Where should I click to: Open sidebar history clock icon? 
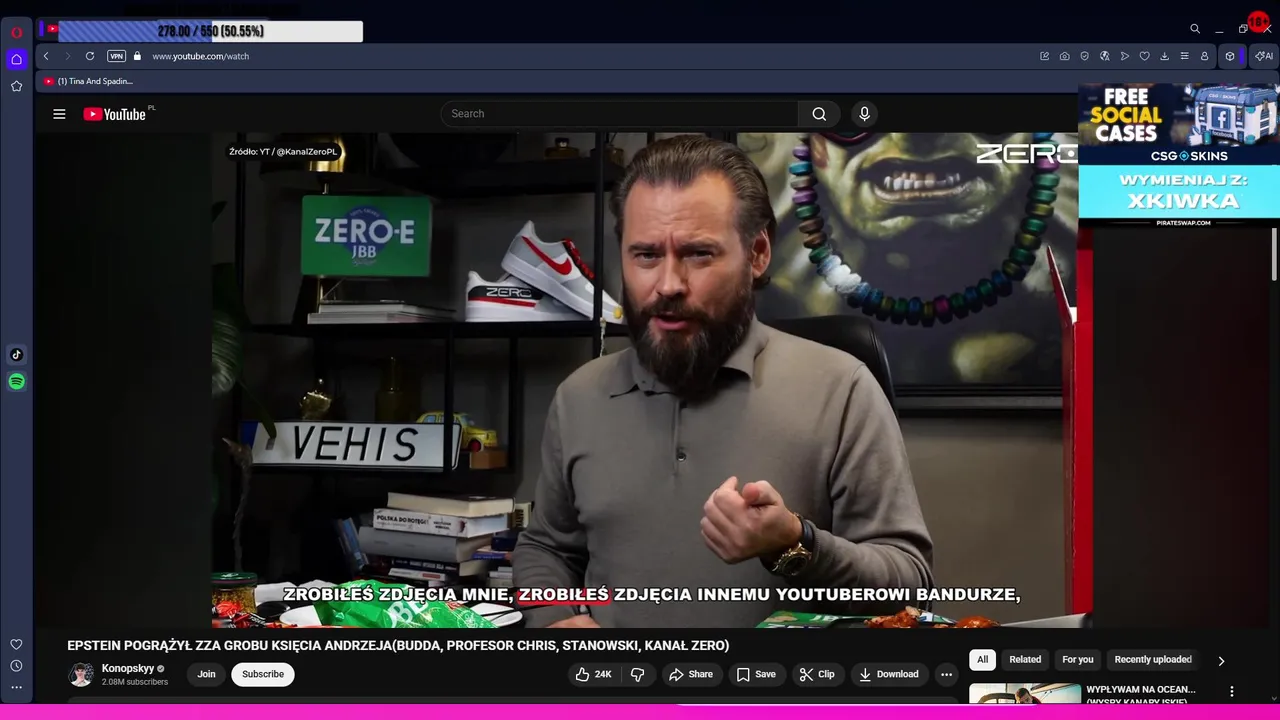tap(16, 666)
